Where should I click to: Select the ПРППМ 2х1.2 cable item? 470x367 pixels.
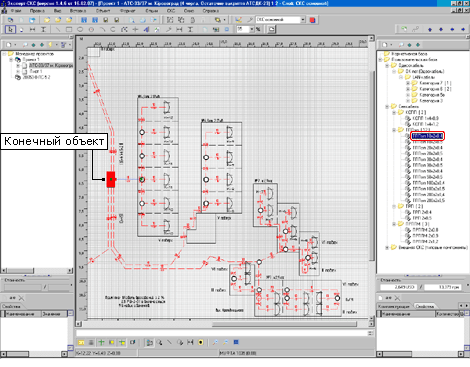(x=425, y=241)
